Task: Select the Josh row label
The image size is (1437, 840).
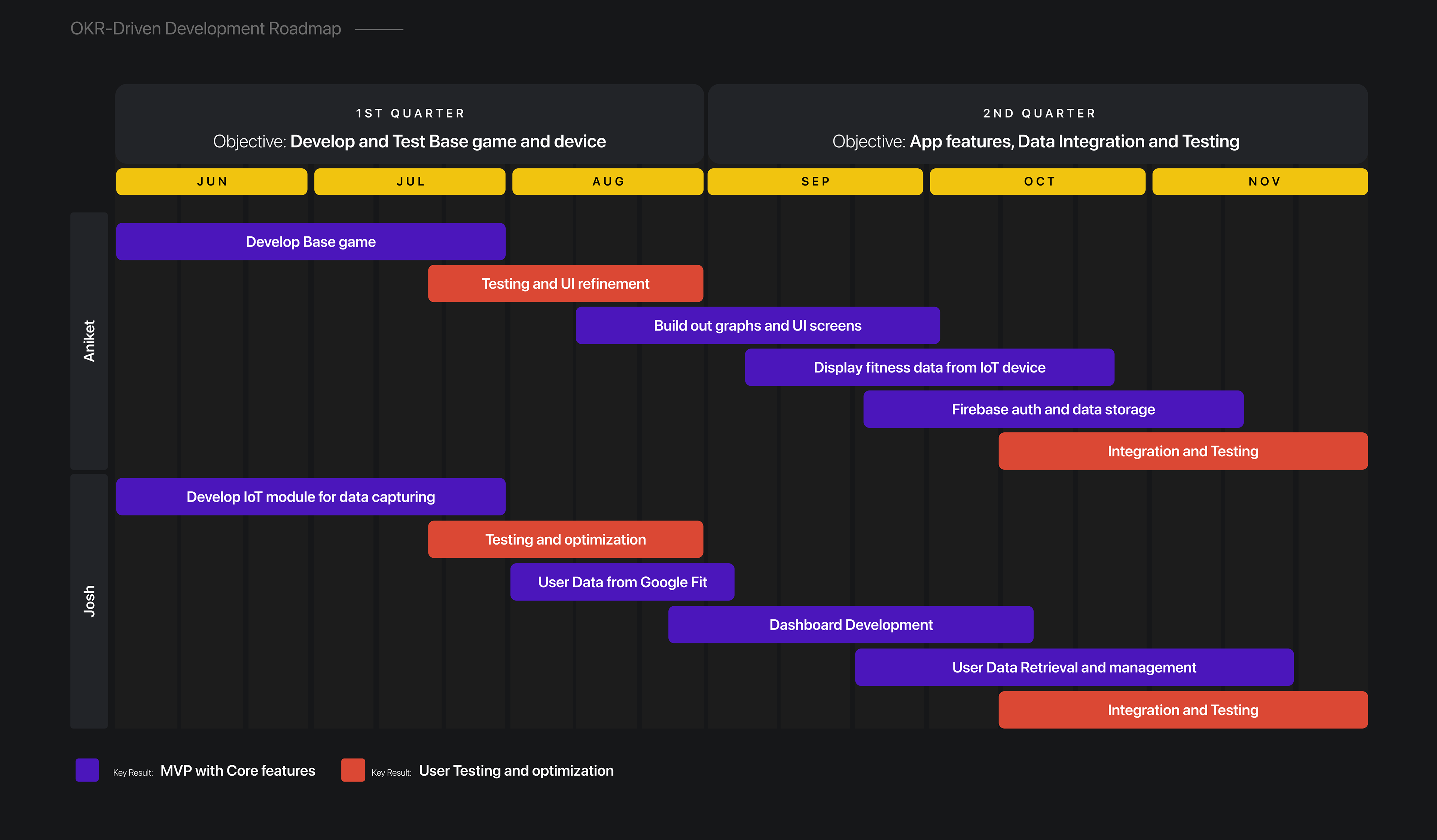Action: [89, 601]
